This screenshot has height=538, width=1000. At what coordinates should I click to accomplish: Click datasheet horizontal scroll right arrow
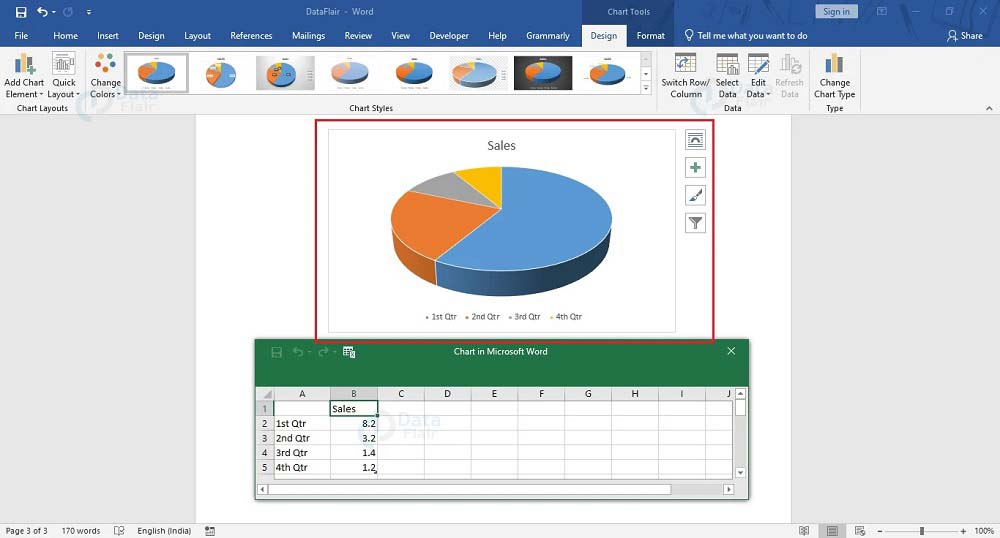[x=728, y=490]
